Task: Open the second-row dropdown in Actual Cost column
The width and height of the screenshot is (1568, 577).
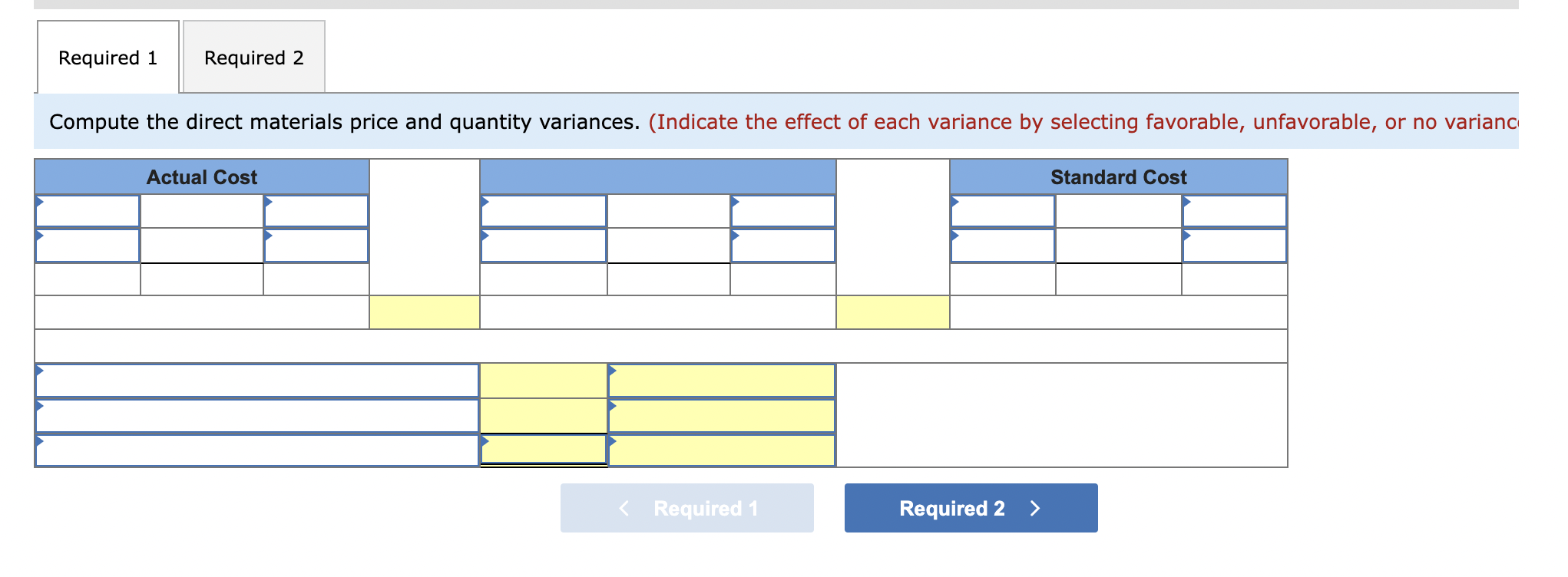Action: point(86,246)
